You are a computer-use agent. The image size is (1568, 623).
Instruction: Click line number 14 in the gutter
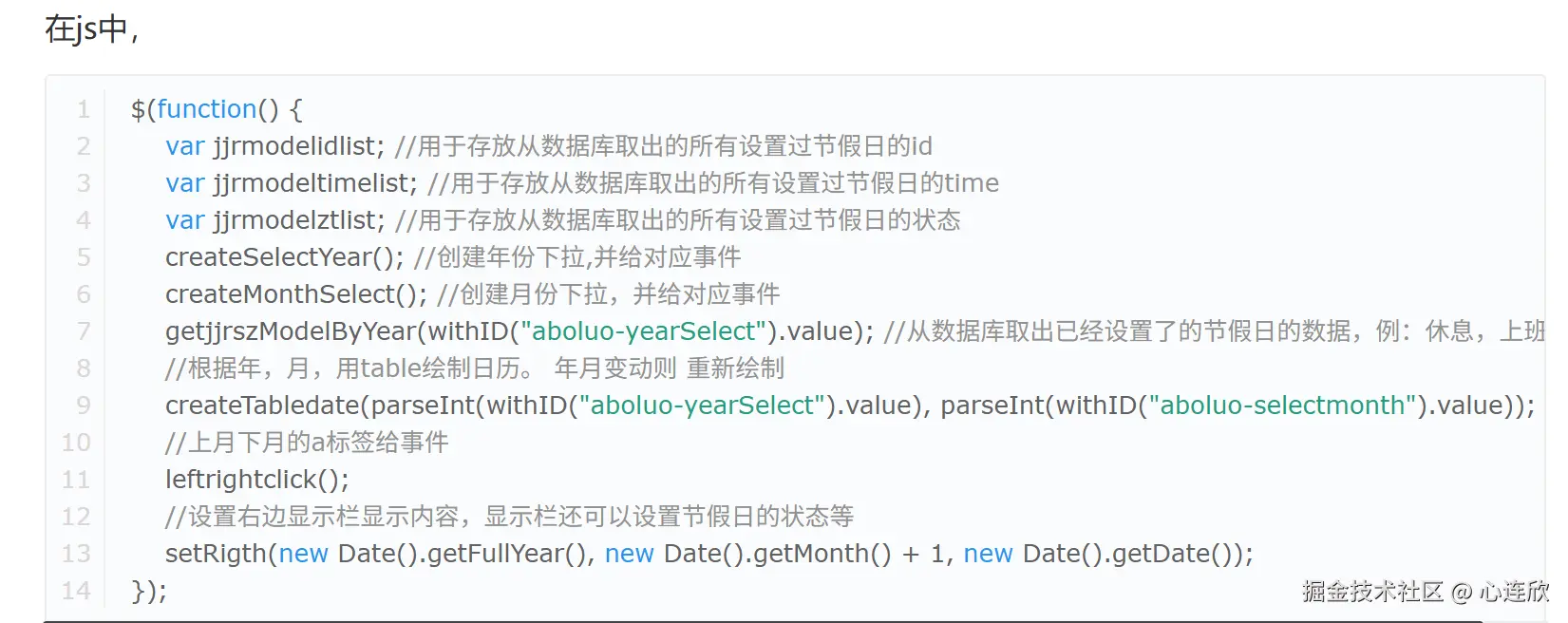pyautogui.click(x=76, y=591)
